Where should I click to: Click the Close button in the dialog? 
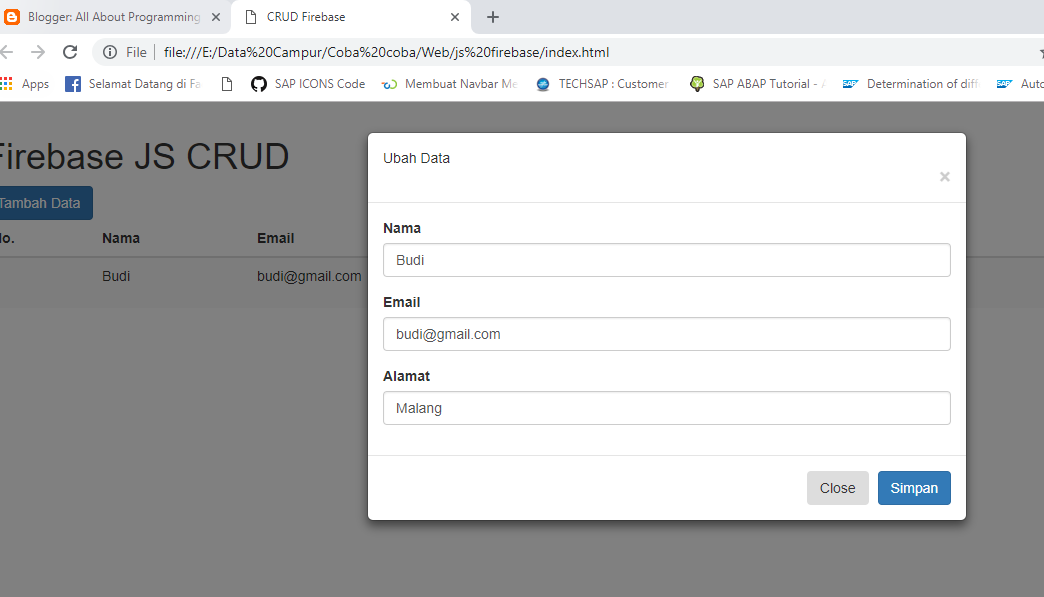pos(837,488)
